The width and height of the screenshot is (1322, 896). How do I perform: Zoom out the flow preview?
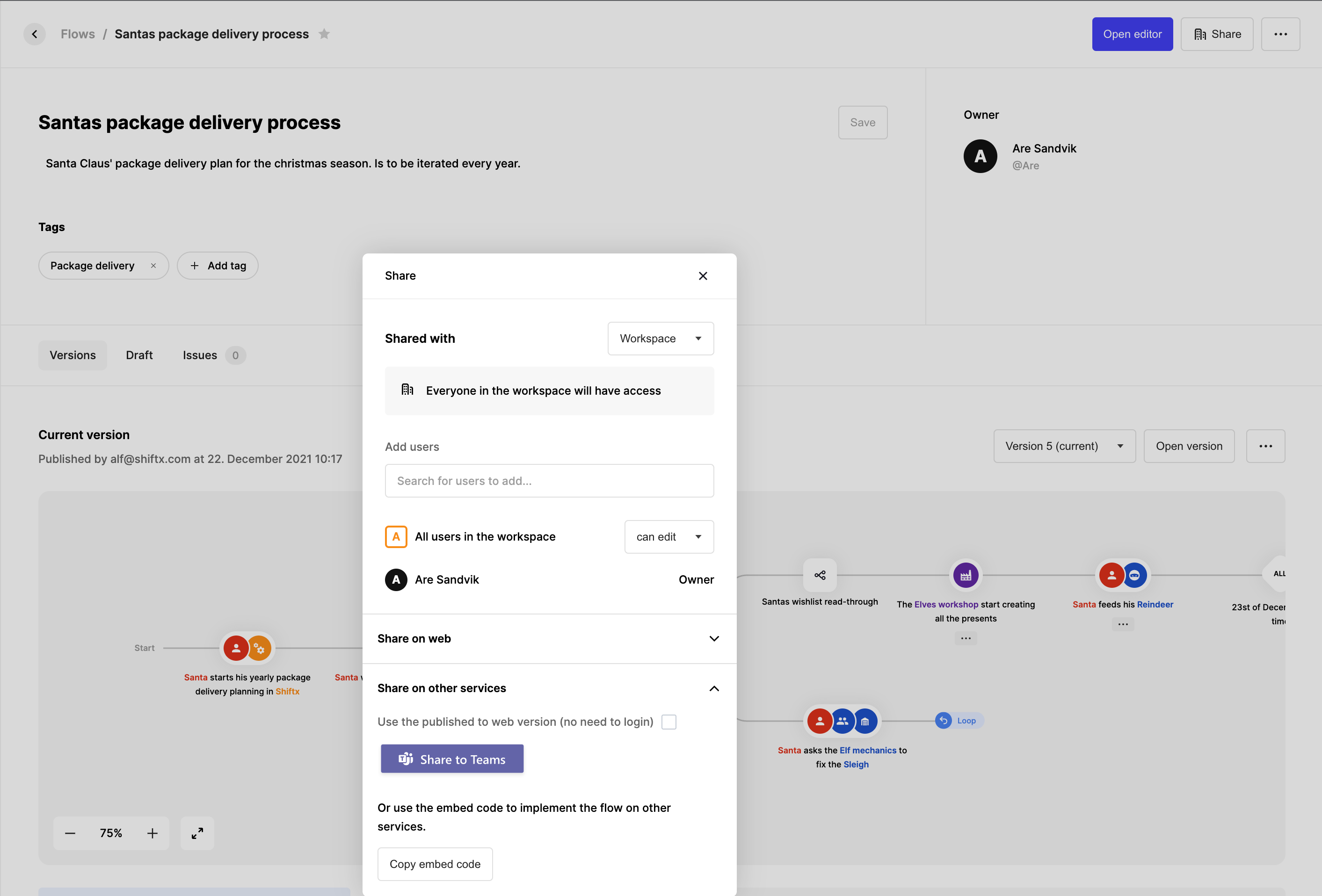(x=71, y=833)
